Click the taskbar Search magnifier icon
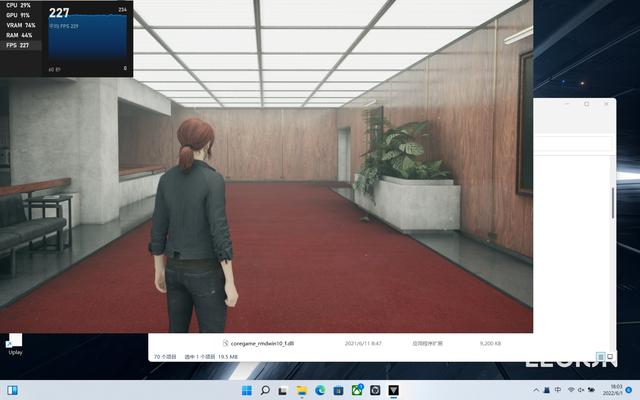 click(x=266, y=390)
